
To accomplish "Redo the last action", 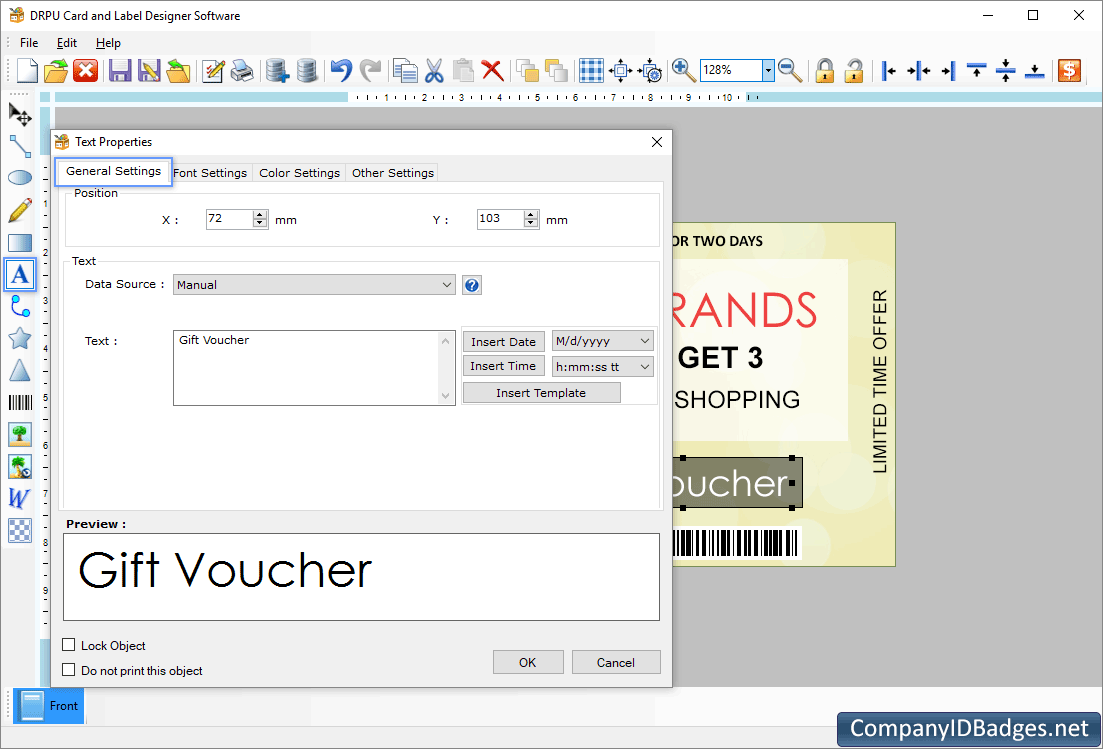I will pos(370,70).
